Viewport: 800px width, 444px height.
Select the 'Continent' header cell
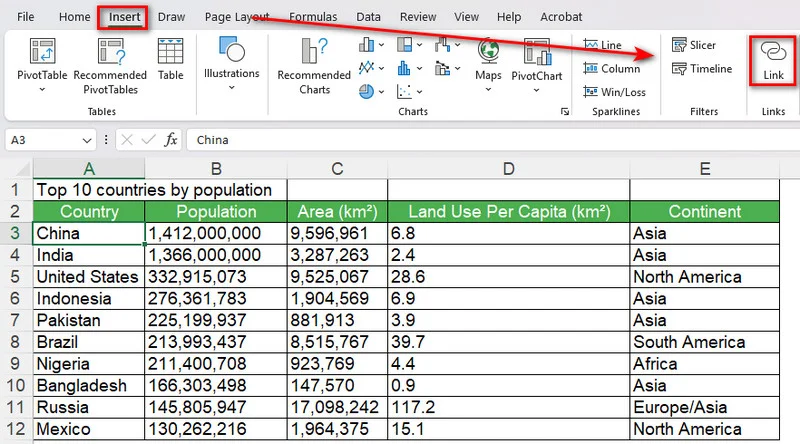[x=705, y=211]
